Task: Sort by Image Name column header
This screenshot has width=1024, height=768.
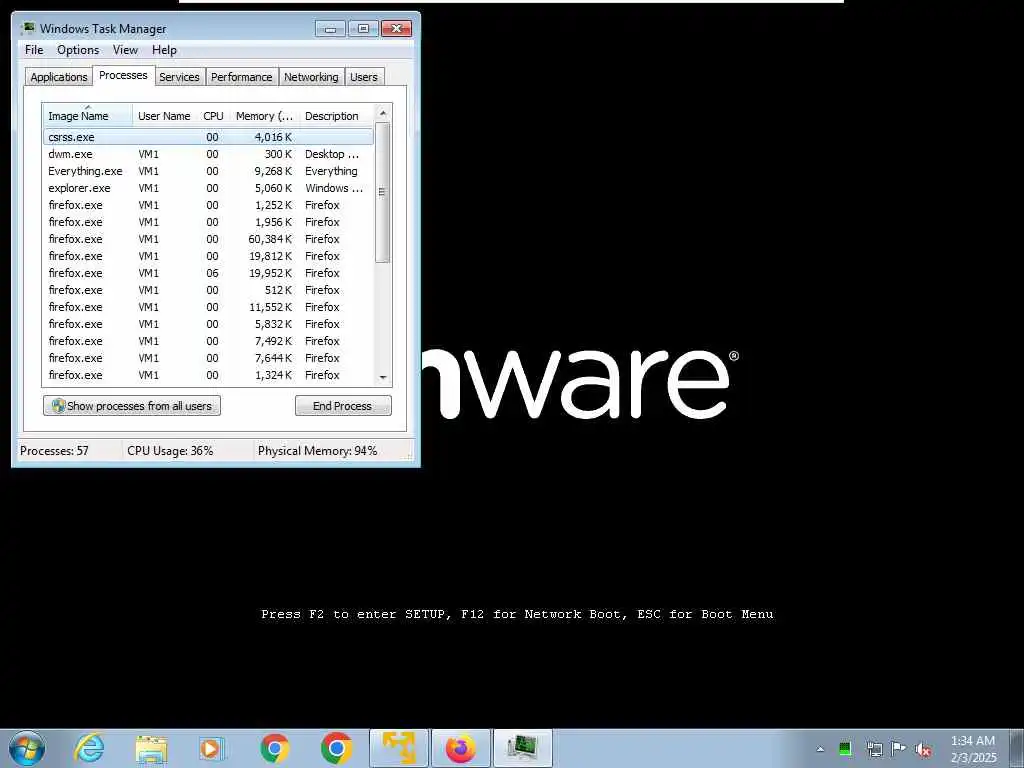Action: pyautogui.click(x=88, y=116)
